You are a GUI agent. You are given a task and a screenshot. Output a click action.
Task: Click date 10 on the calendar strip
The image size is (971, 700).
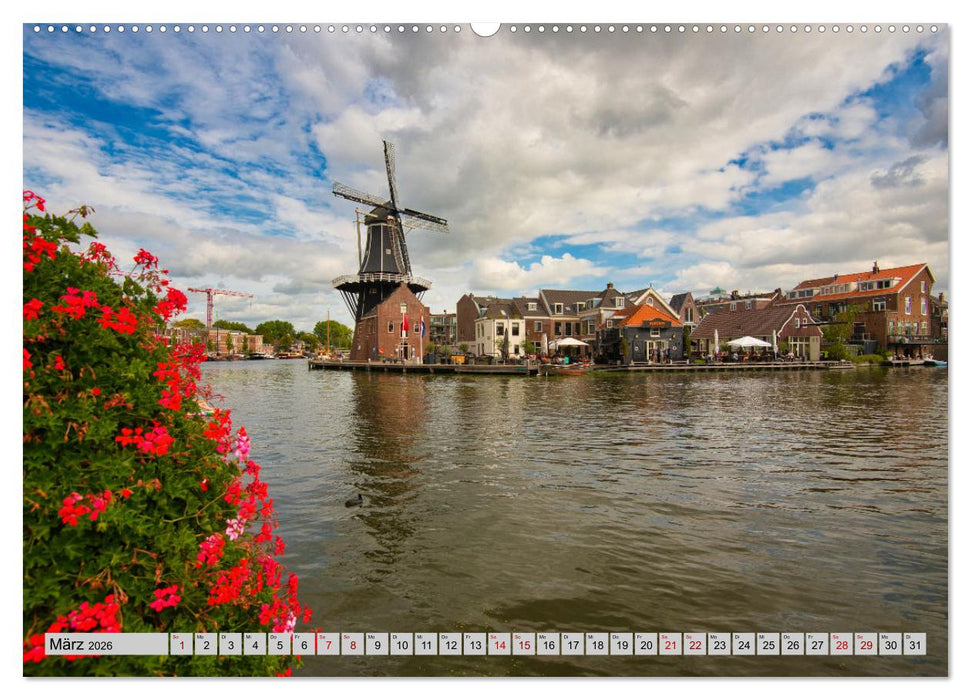(403, 643)
